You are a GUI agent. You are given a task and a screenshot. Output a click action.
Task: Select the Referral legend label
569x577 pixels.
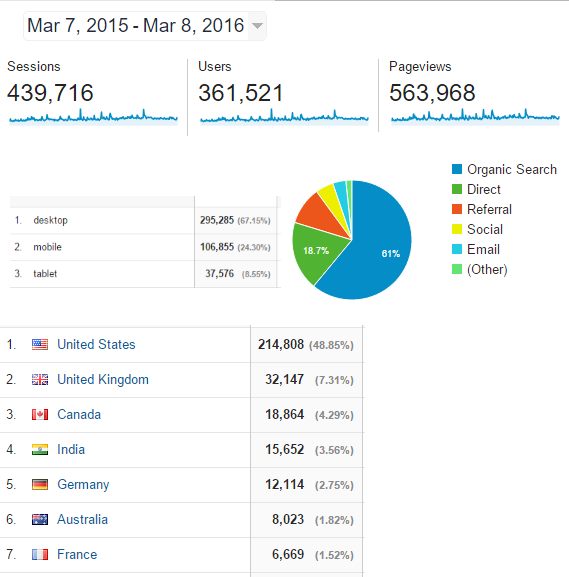coord(490,209)
